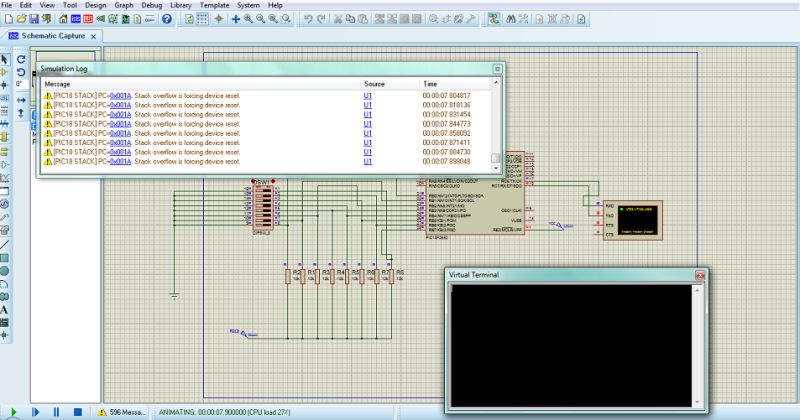Step the simulation one frame
This screenshot has height=420, width=800.
(36, 412)
